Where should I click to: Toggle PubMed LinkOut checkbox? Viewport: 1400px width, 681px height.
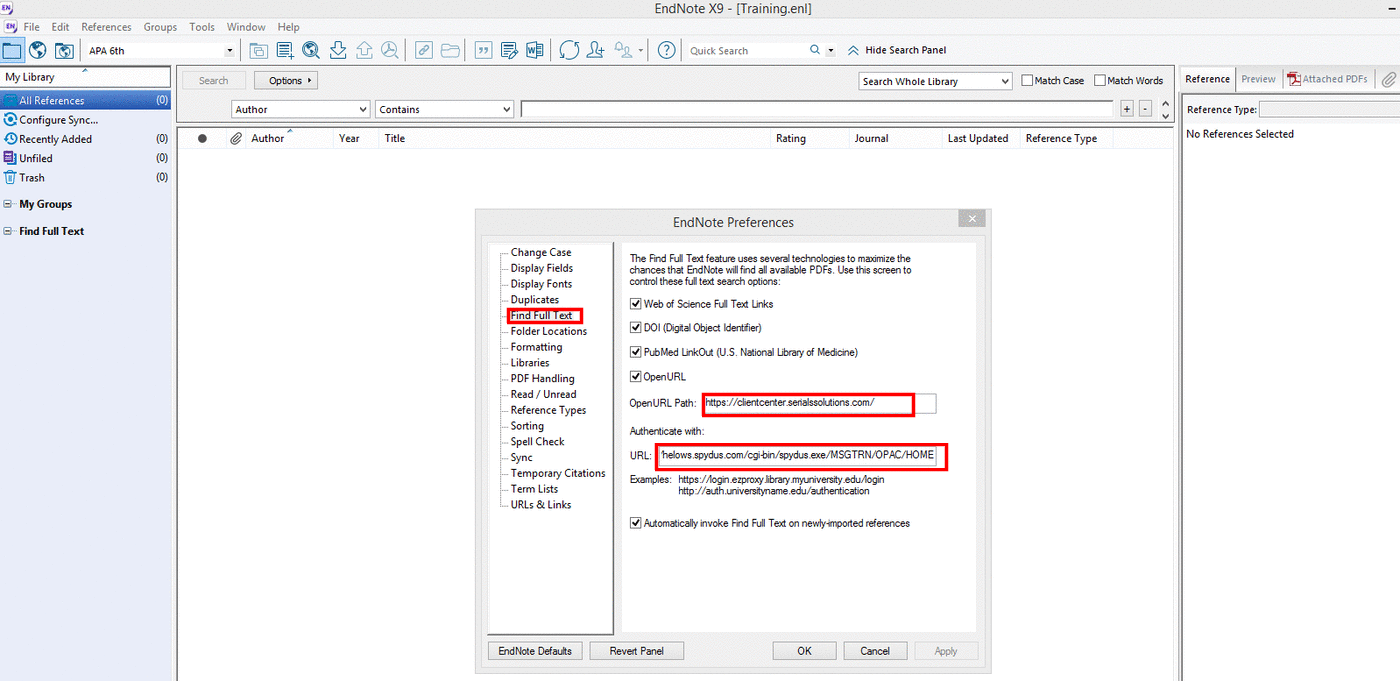pos(635,352)
